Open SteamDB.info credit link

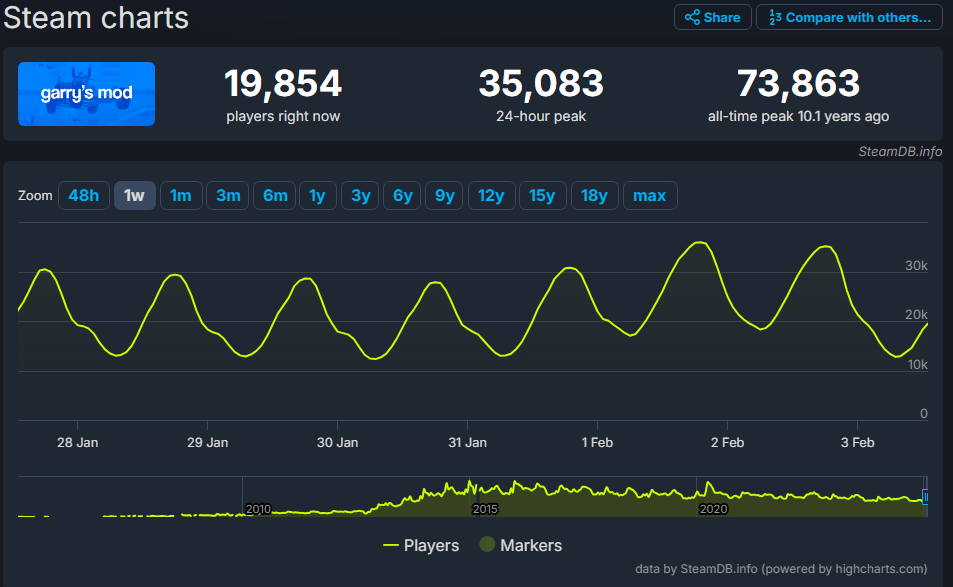pos(900,151)
